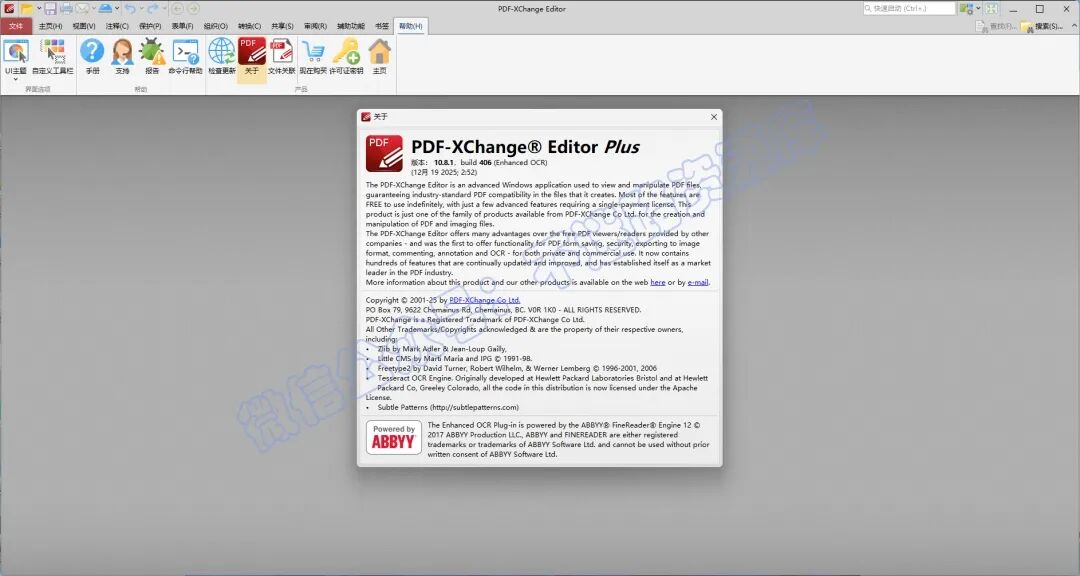Click the navigate forward circle arrow
The image size is (1080, 576).
pos(194,8)
